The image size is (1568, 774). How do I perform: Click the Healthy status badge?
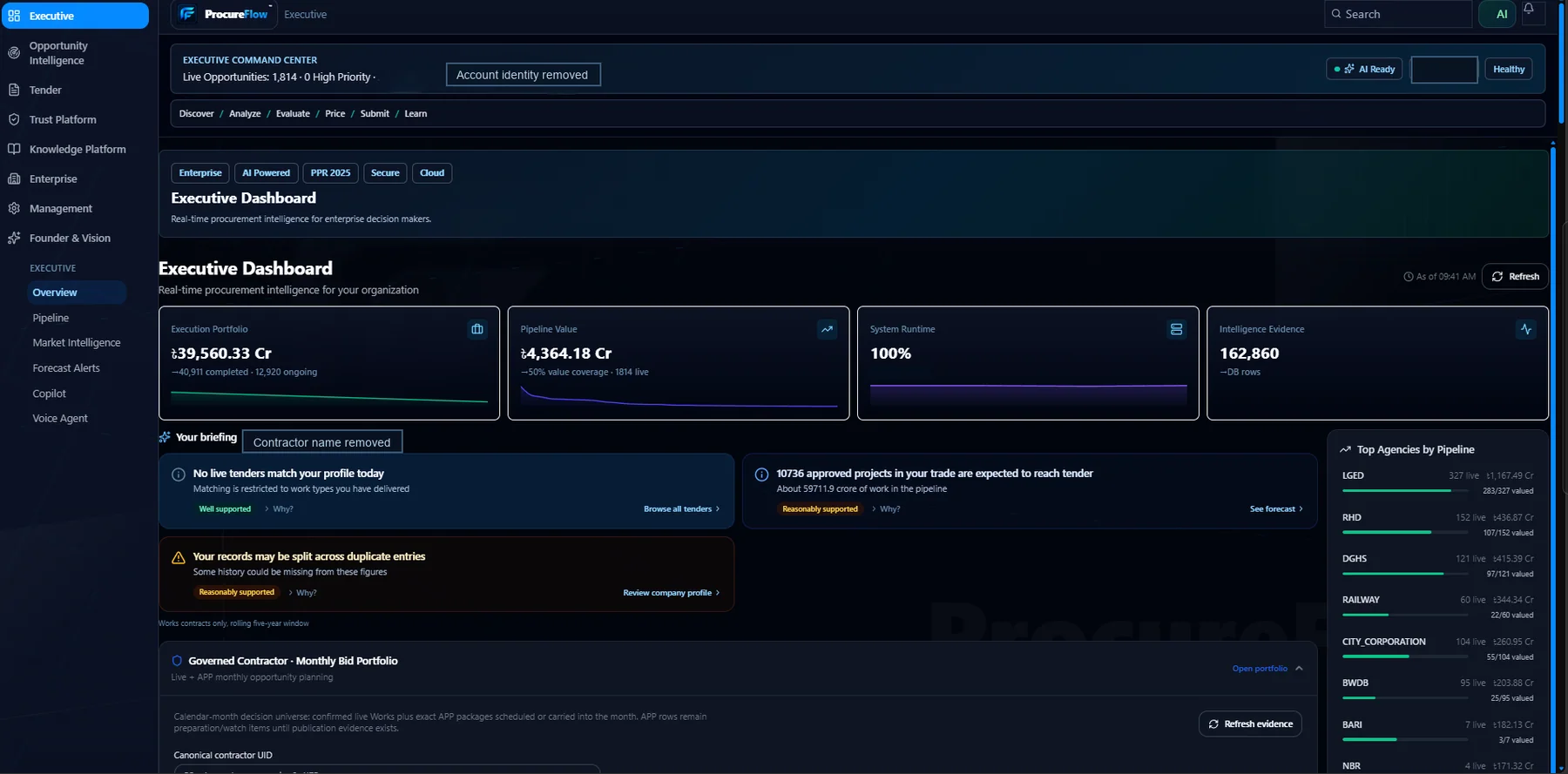[1509, 69]
